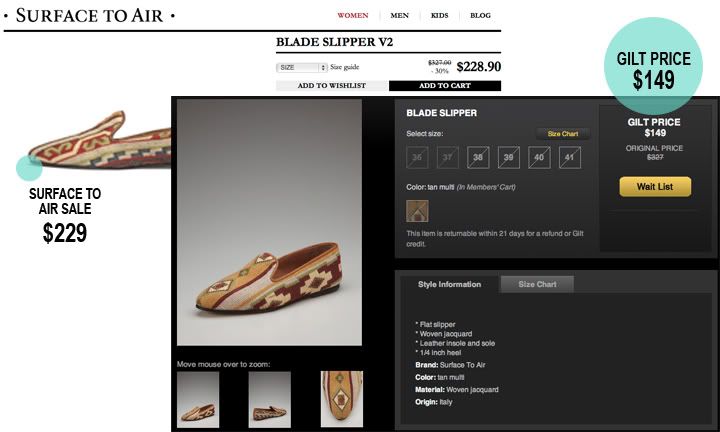
Task: Join the Wait List
Action: click(655, 187)
